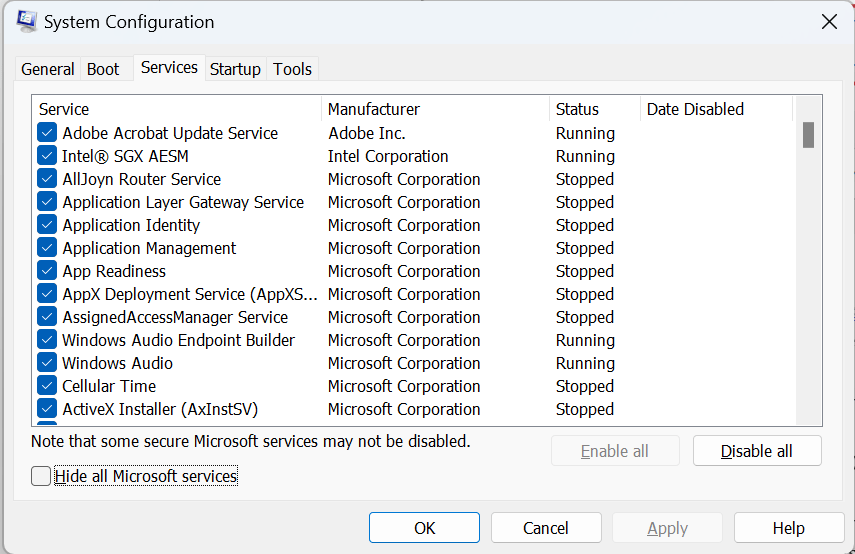855x554 pixels.
Task: Go to the Startup tab
Action: tap(236, 69)
